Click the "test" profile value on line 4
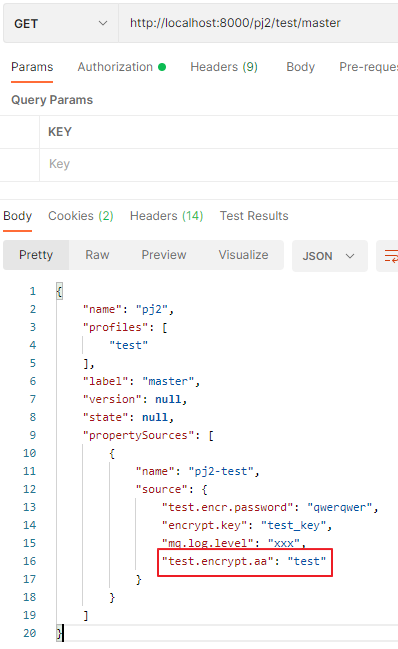This screenshot has width=398, height=649. [x=128, y=345]
